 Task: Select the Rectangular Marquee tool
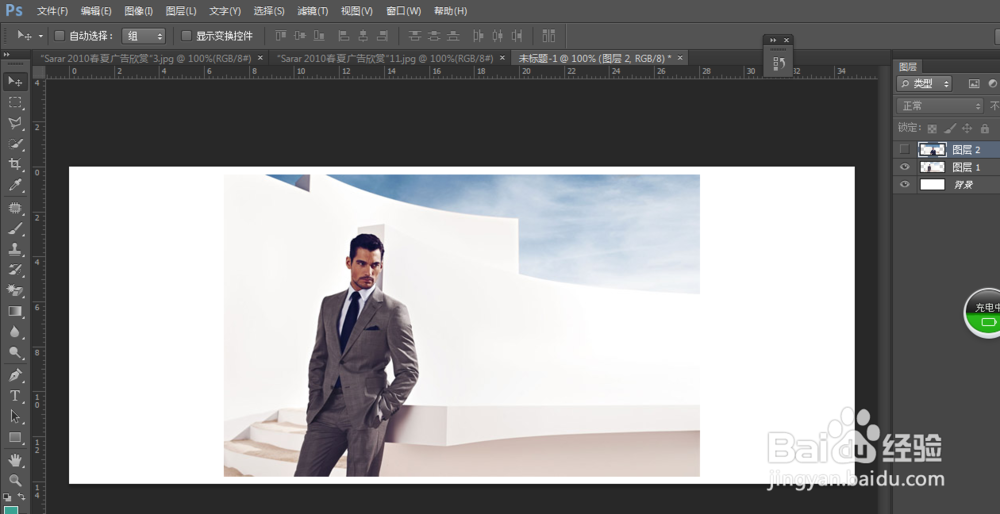(x=15, y=102)
